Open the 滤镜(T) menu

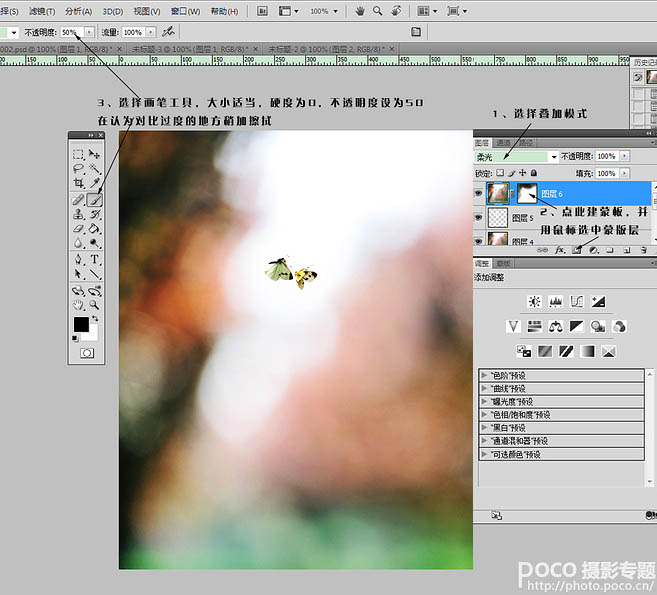(42, 11)
